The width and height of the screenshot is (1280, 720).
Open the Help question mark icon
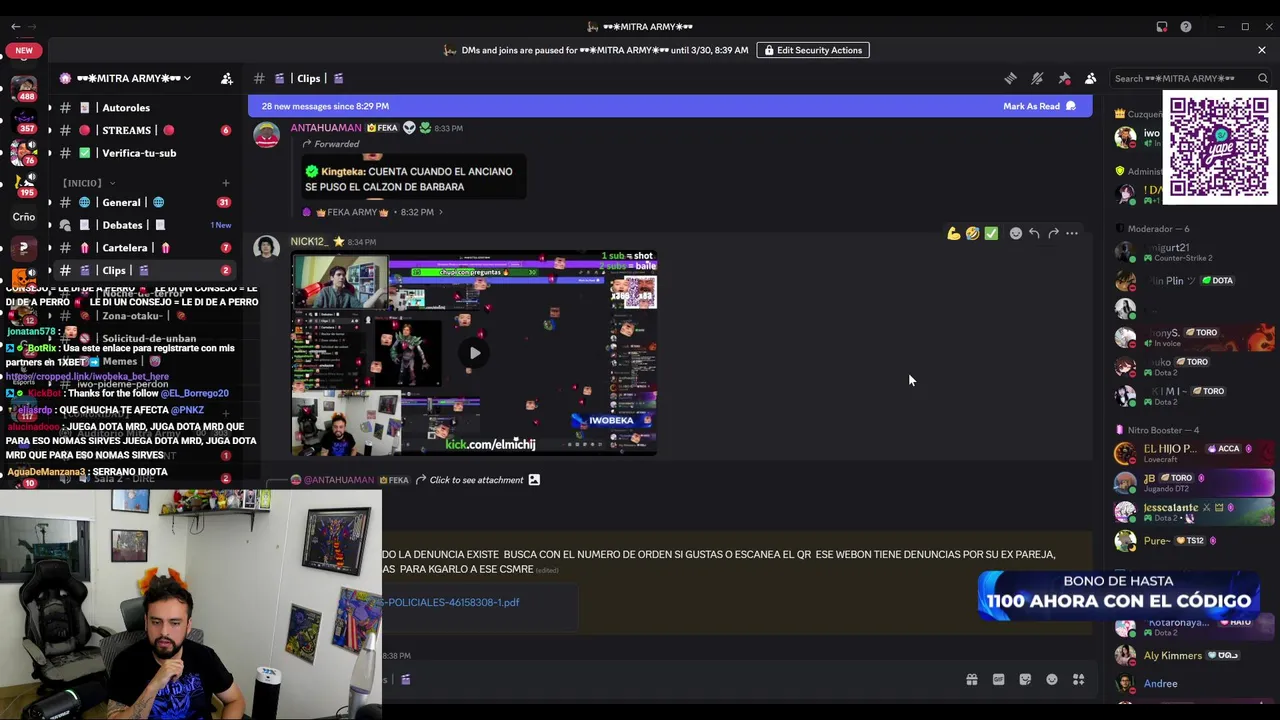[1186, 27]
